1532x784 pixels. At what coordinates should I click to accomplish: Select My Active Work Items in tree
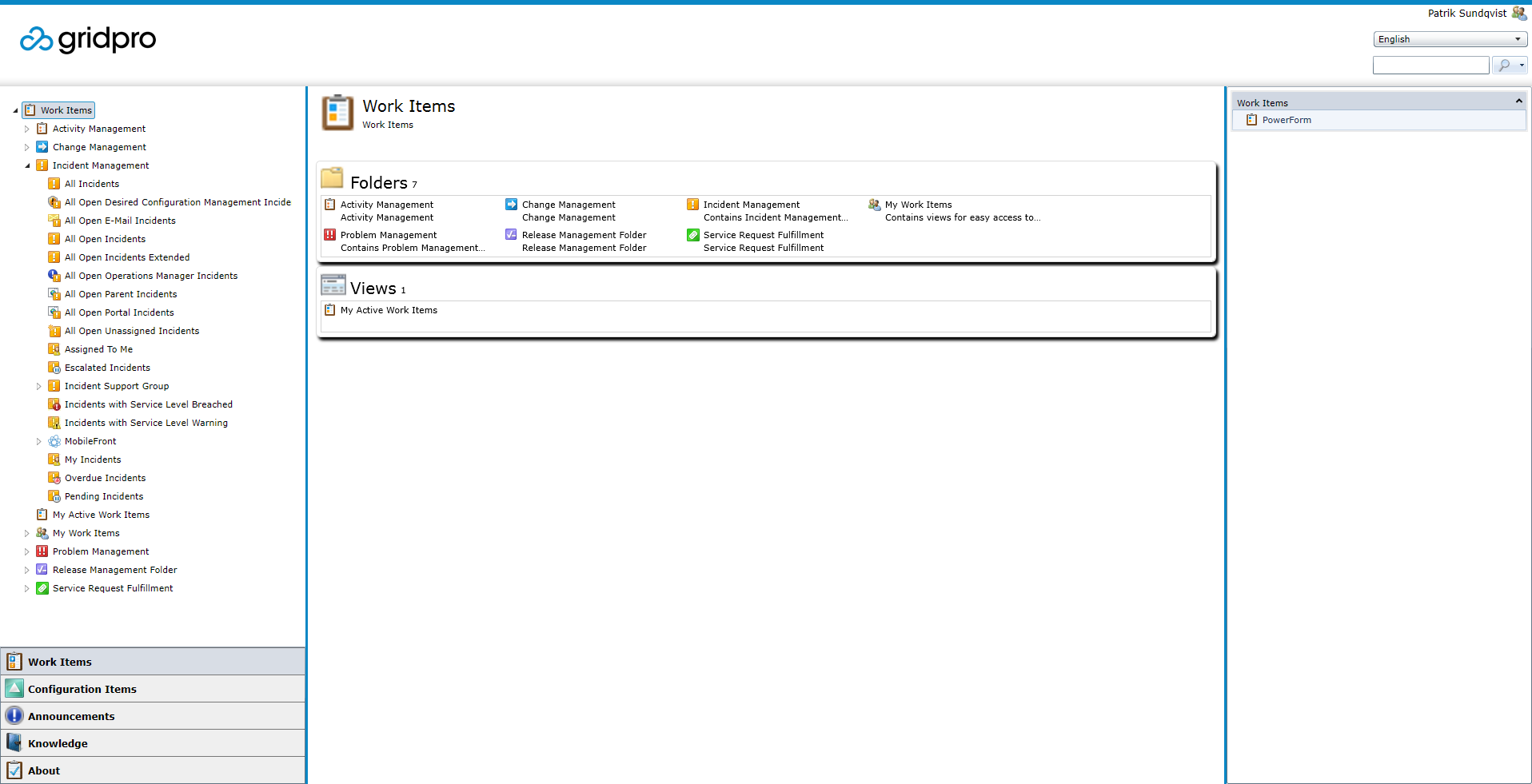click(101, 515)
